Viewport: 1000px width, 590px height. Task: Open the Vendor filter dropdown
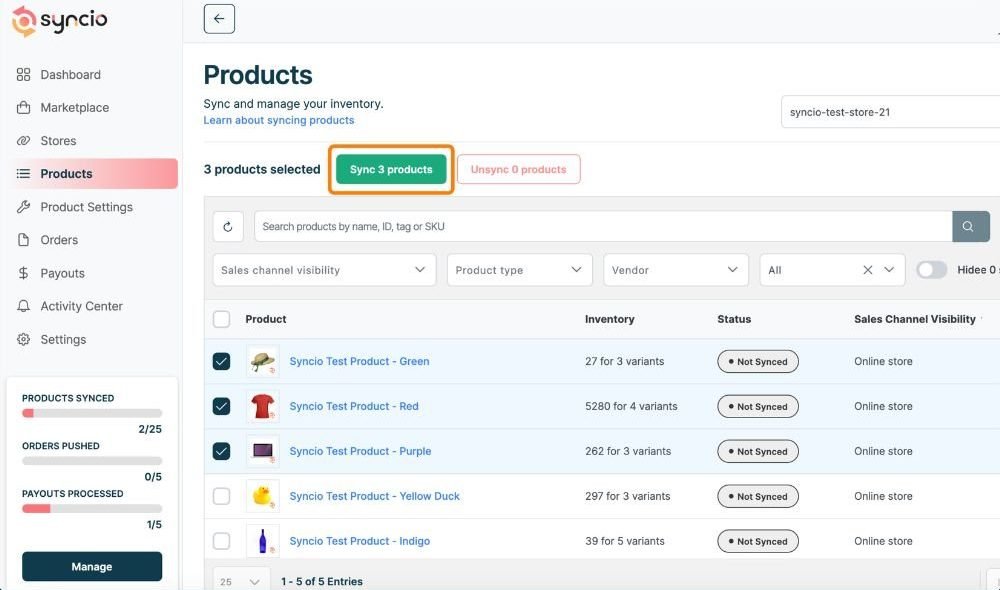675,270
